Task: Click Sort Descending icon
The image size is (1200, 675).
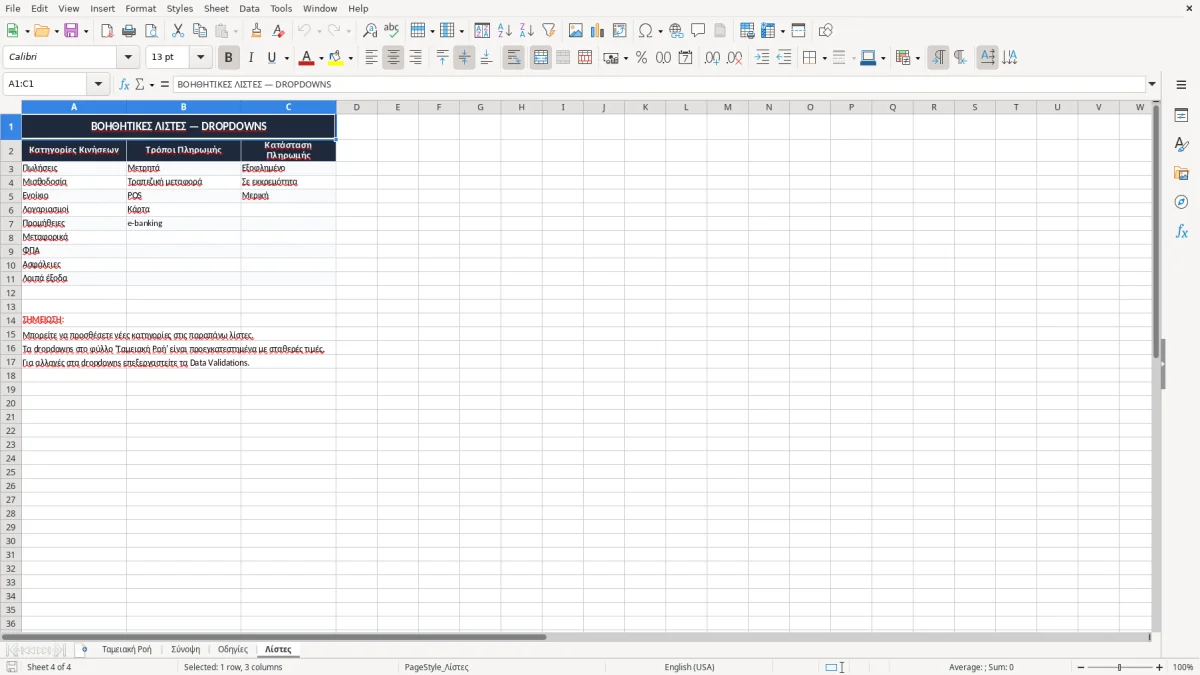Action: (527, 31)
